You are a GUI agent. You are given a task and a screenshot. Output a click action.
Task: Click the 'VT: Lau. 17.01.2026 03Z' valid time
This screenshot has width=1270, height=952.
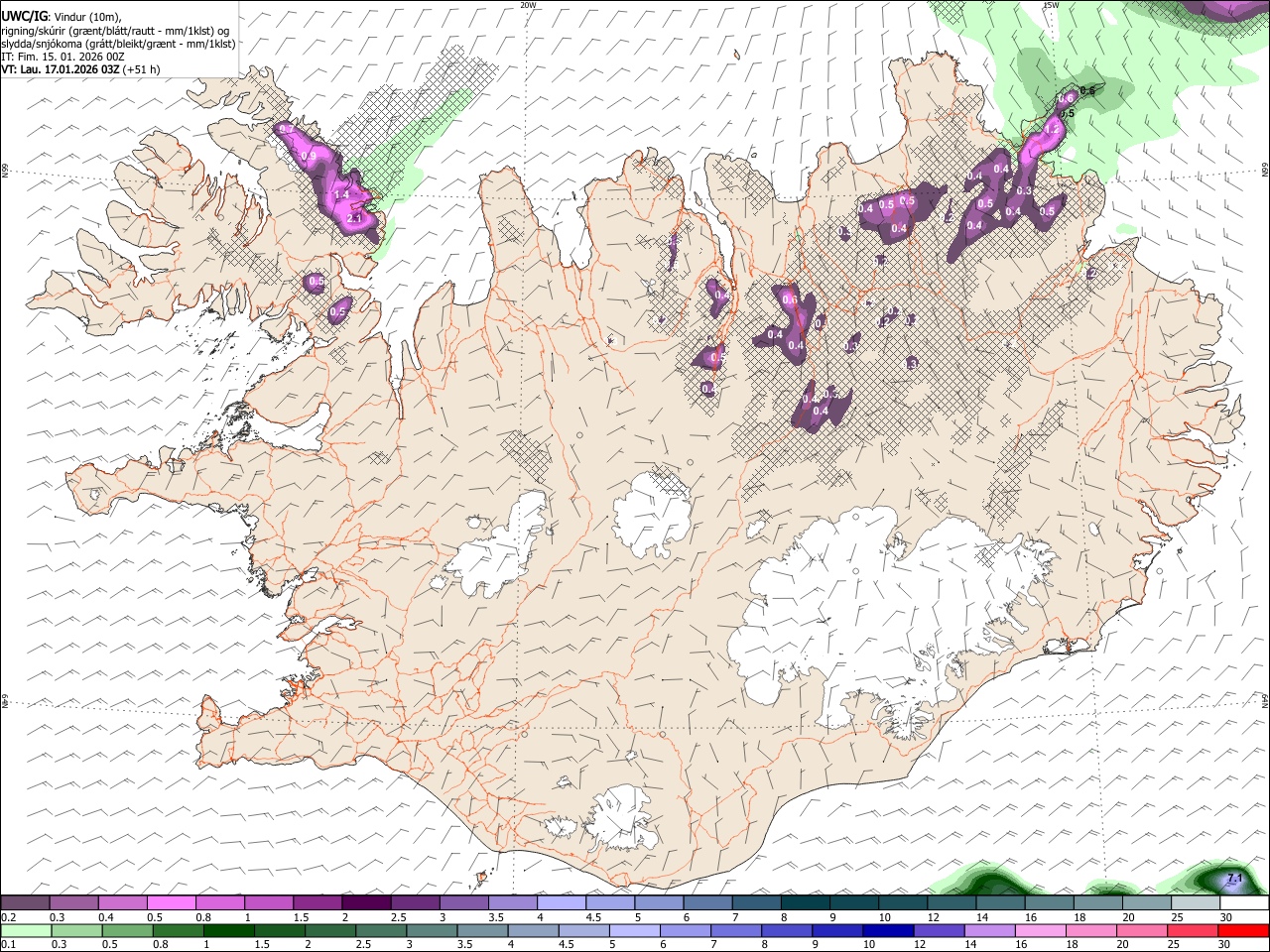coord(60,69)
